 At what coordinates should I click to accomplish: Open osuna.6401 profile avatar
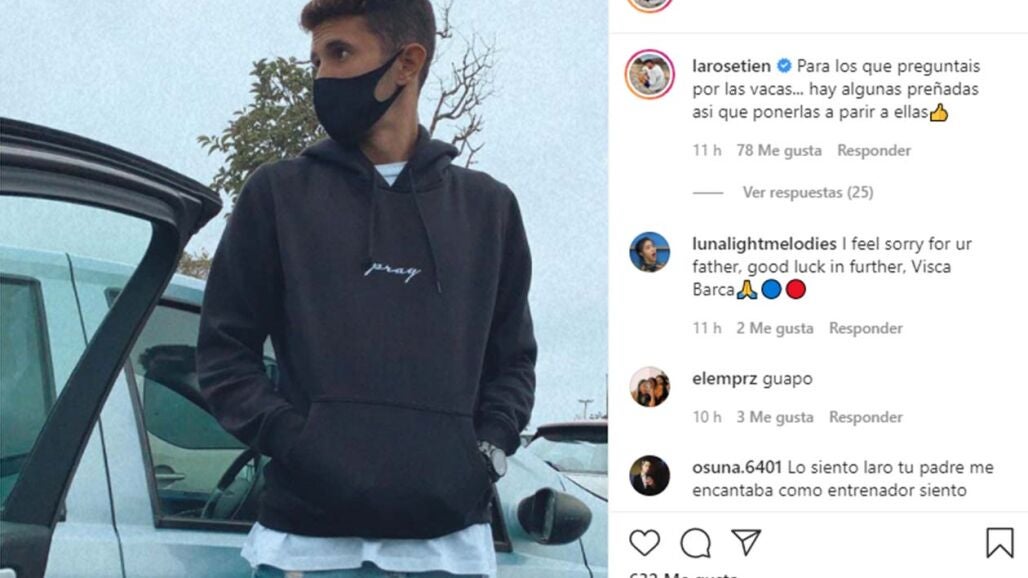(650, 475)
